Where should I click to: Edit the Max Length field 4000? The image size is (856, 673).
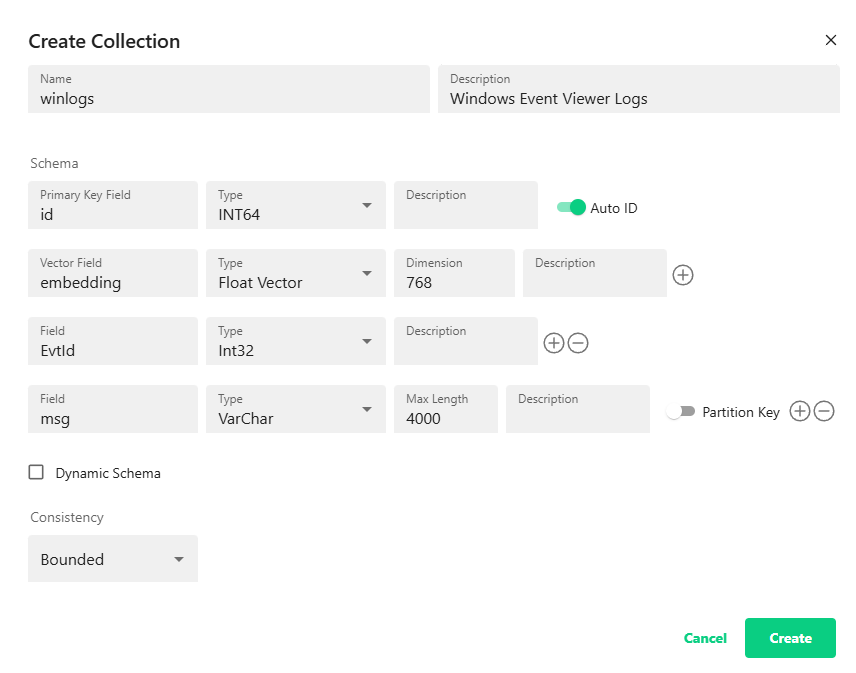pyautogui.click(x=446, y=409)
